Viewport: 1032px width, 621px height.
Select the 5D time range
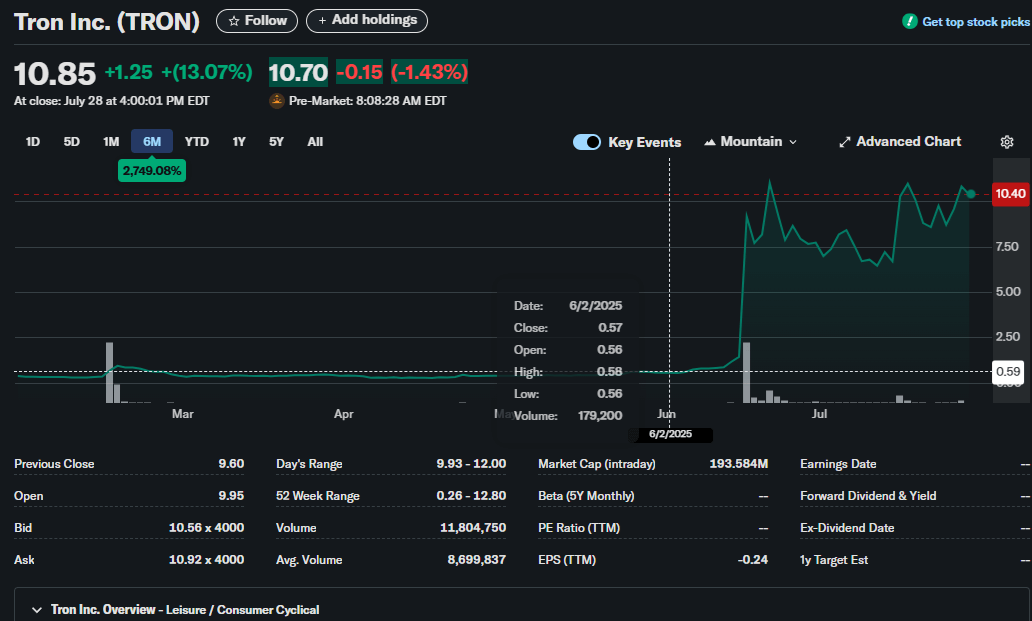click(71, 141)
